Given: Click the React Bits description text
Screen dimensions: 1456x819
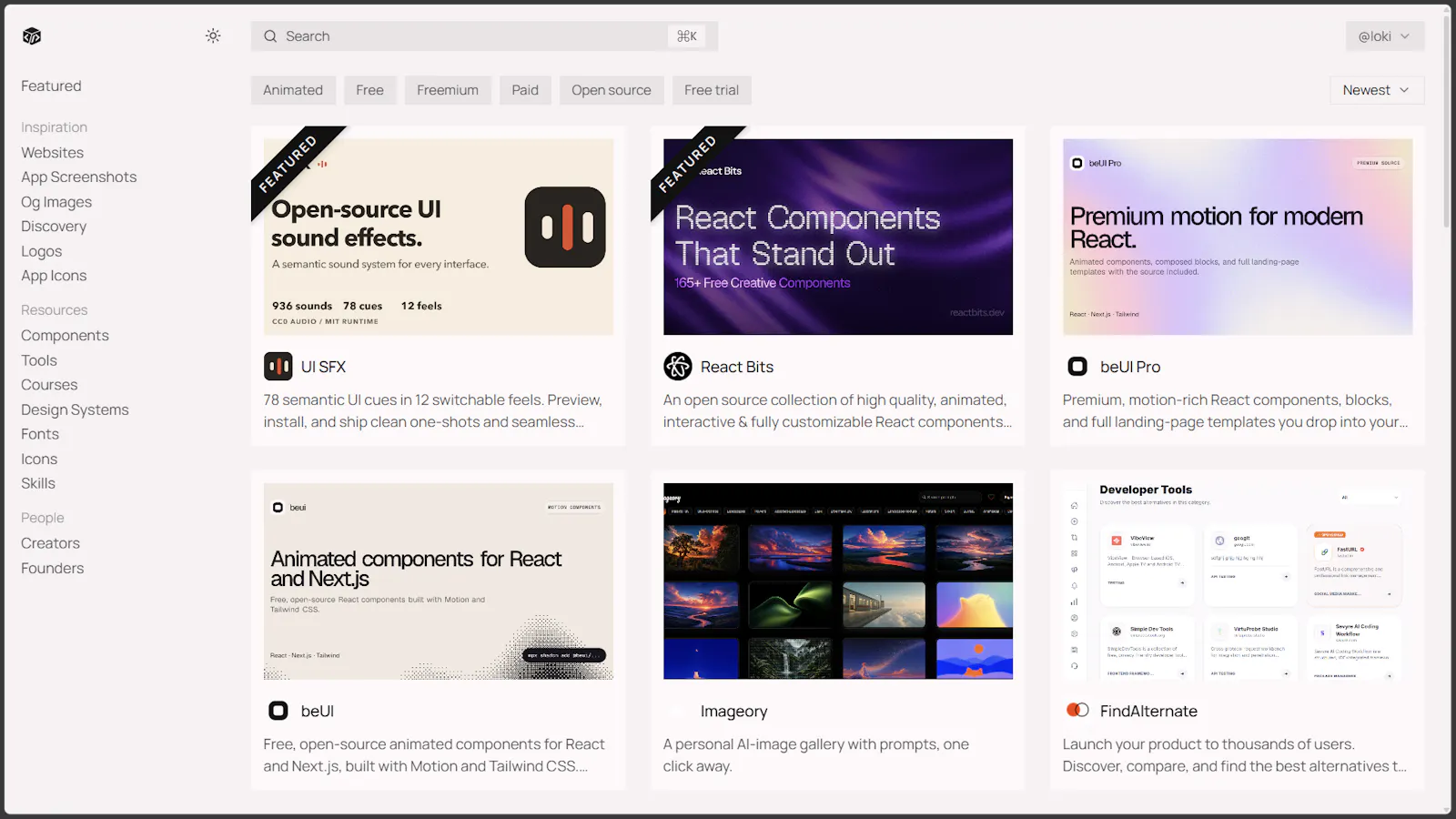Looking at the screenshot, I should [x=837, y=411].
